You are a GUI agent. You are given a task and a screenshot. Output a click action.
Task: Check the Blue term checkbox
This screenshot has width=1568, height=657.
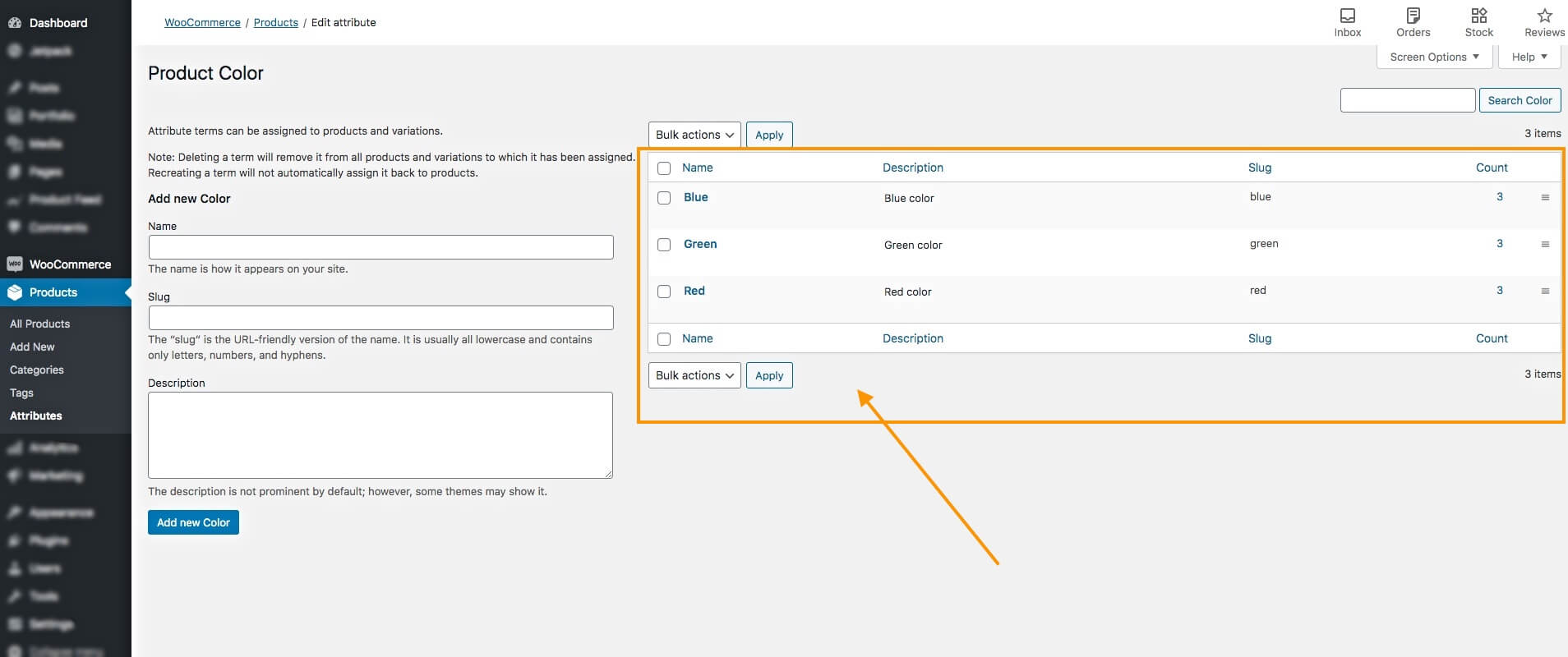pos(664,198)
